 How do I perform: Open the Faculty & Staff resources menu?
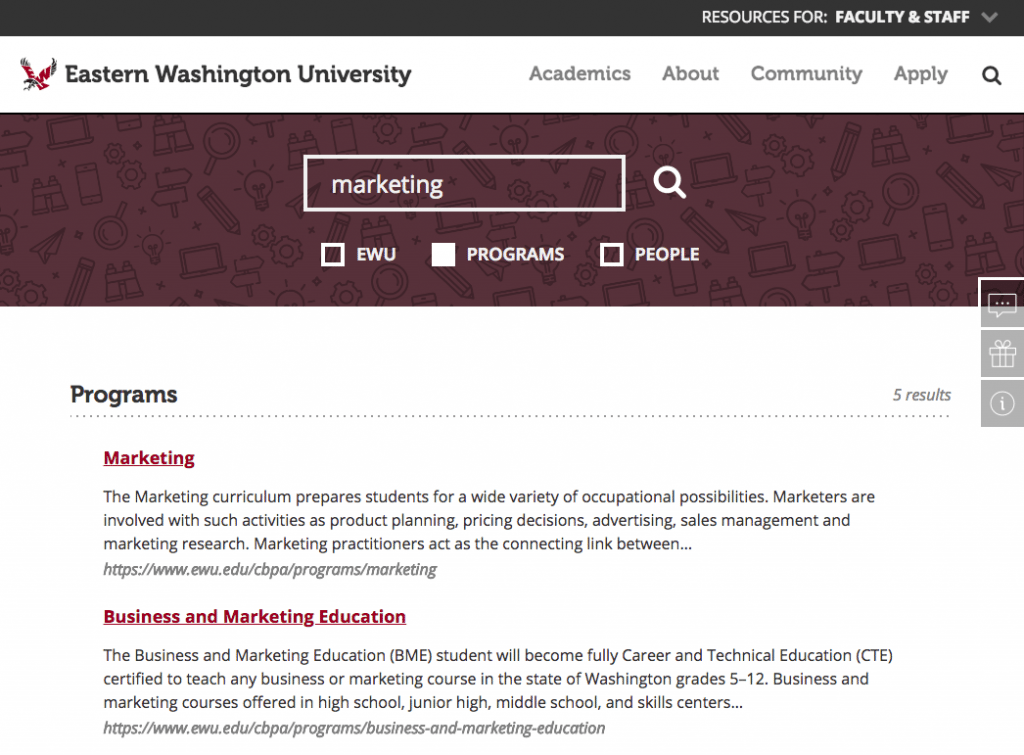tap(902, 17)
